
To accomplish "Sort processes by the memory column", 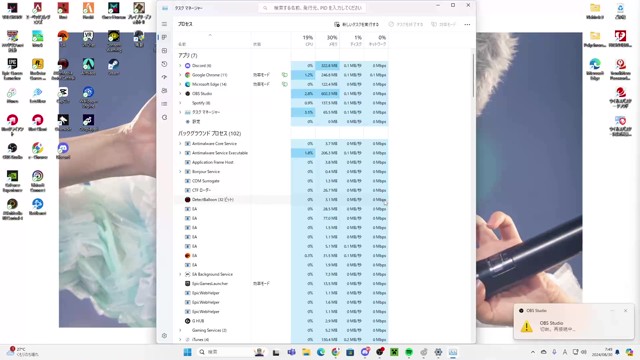I will click(x=327, y=40).
